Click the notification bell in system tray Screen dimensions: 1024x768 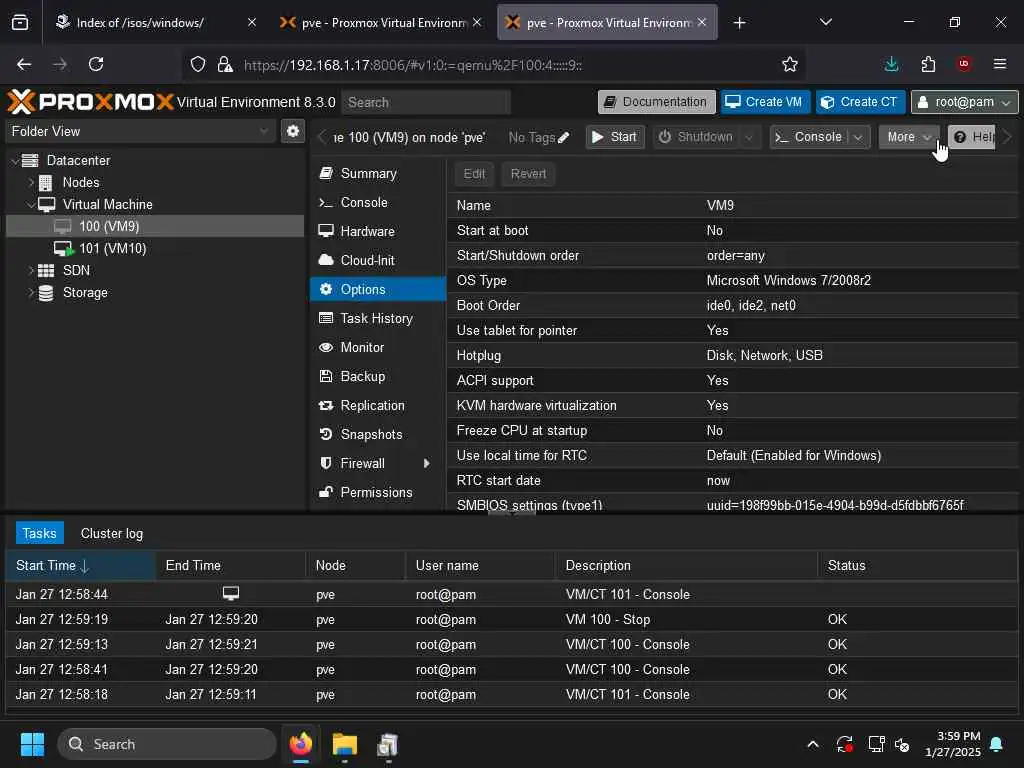996,744
